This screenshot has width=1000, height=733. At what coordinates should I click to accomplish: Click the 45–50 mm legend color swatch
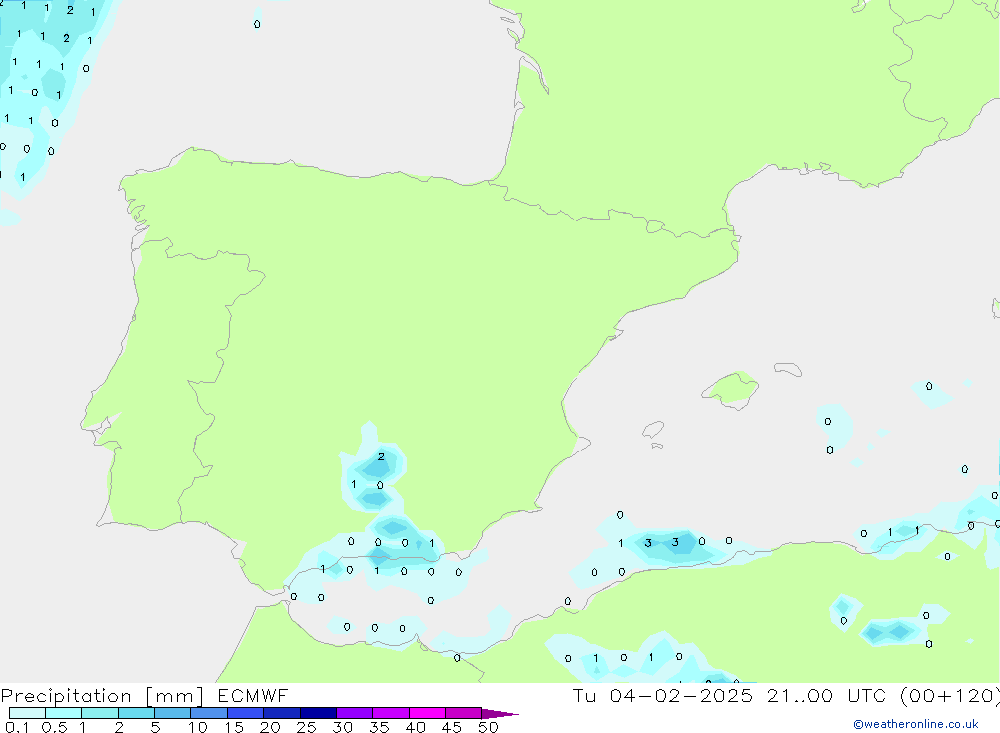tap(463, 713)
